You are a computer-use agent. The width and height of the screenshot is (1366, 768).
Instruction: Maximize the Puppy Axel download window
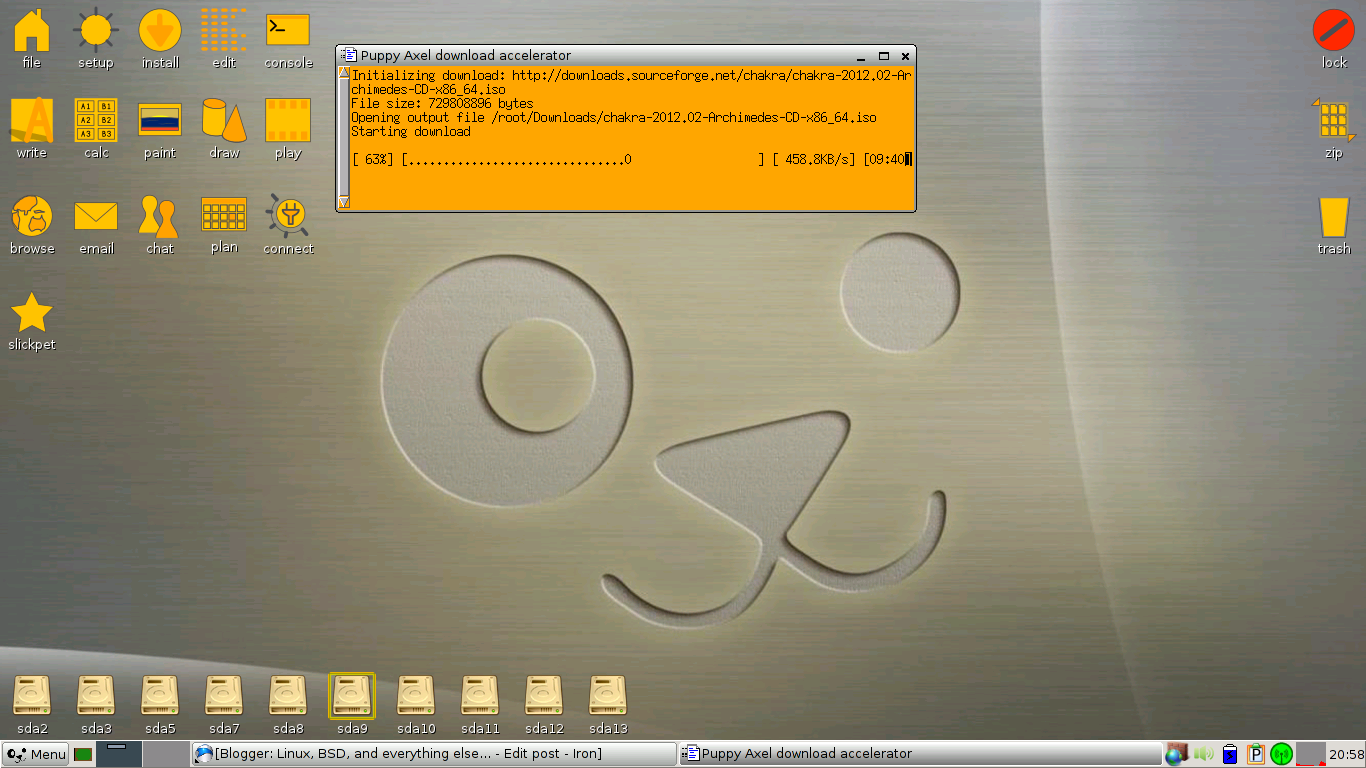coord(884,56)
